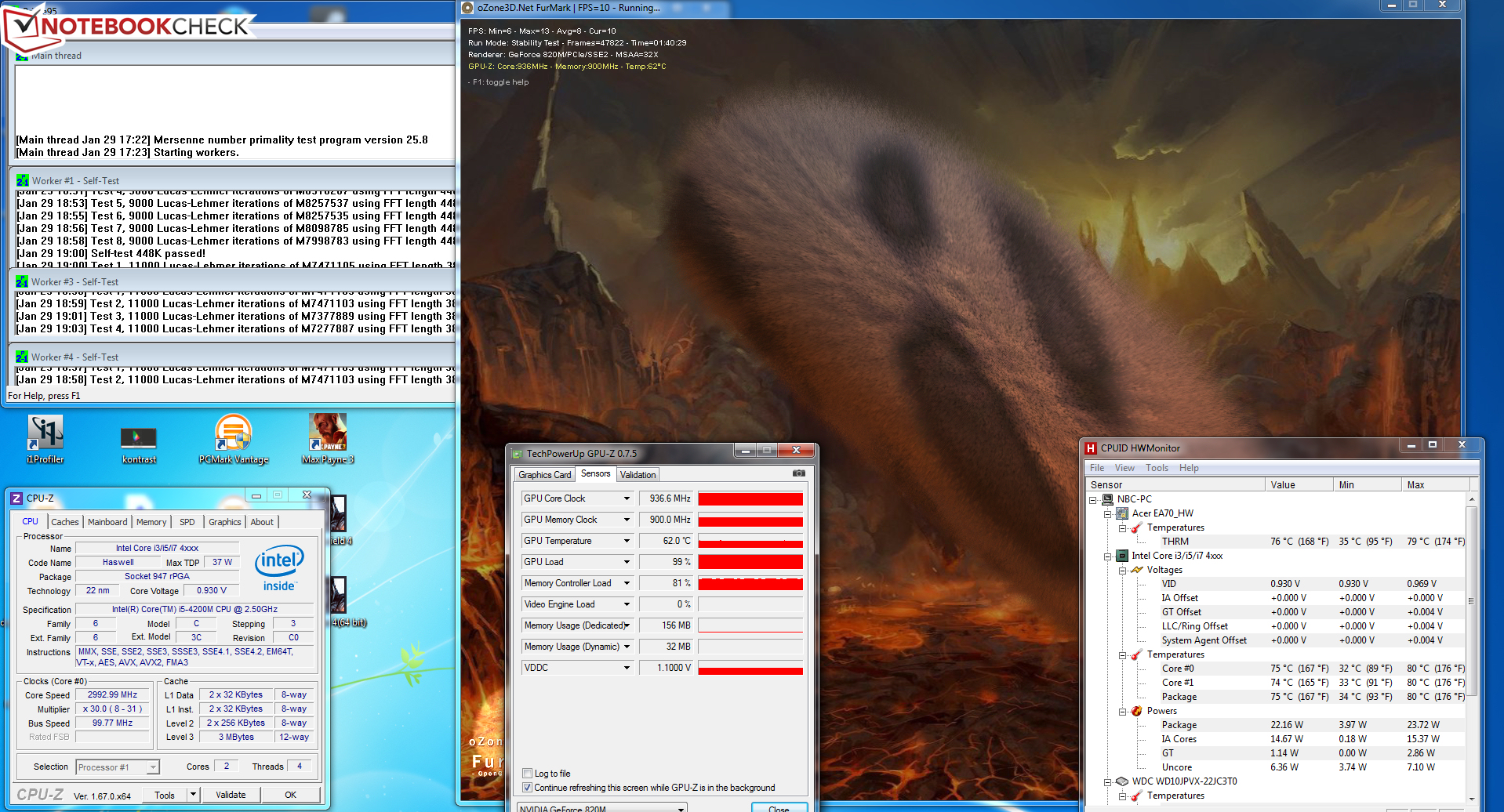Collapse the Acer EA70_HW tree node

pyautogui.click(x=1107, y=513)
